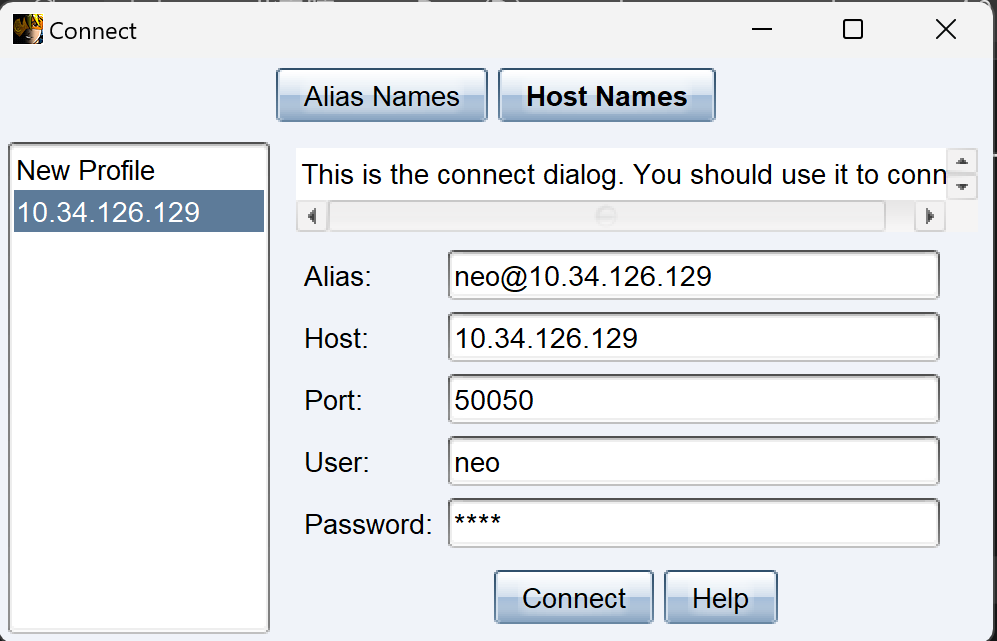
Task: Select the New Profile entry
Action: 139,170
